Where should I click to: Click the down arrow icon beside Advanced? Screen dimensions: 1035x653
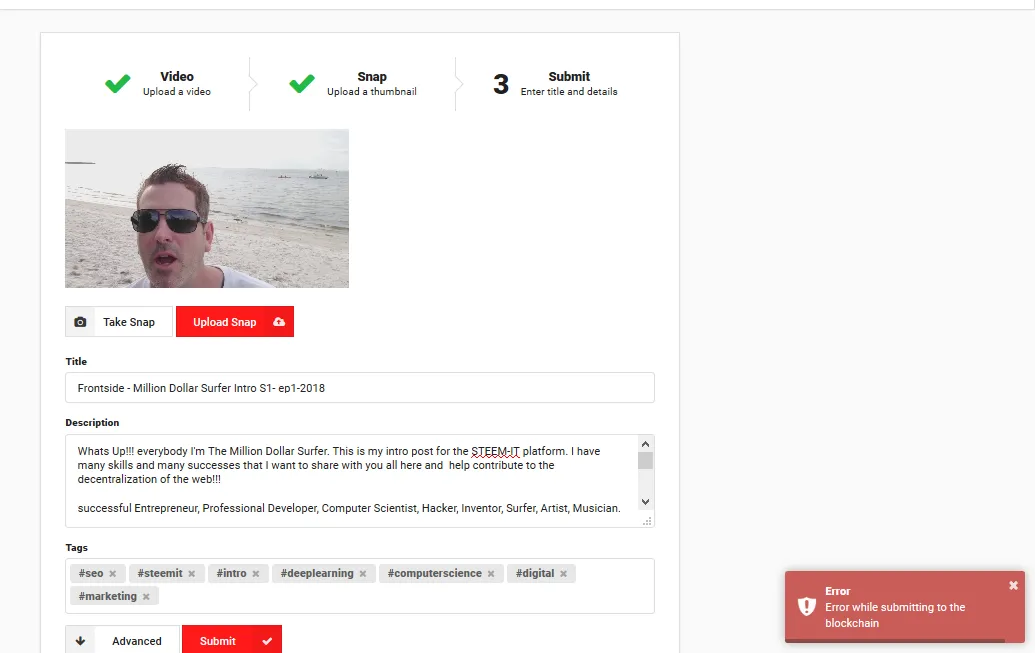(81, 641)
